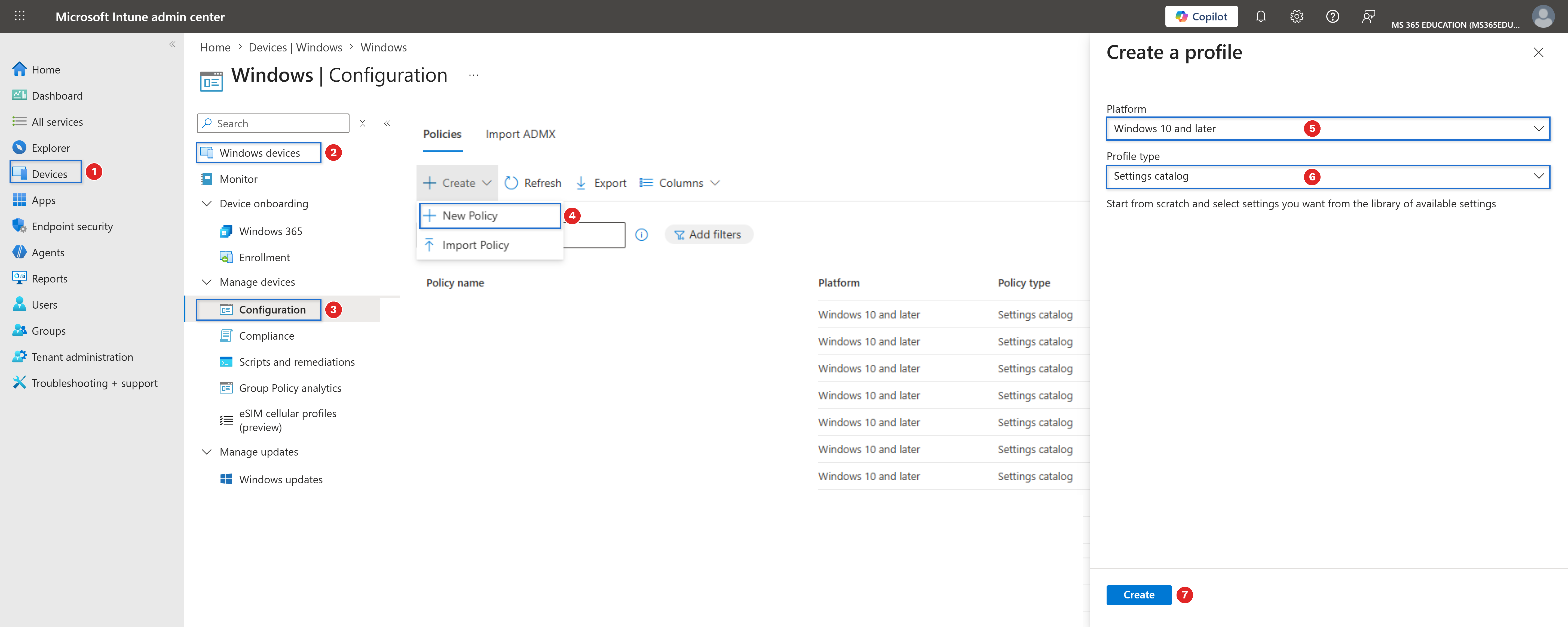Choose Import Policy from Create menu

490,245
